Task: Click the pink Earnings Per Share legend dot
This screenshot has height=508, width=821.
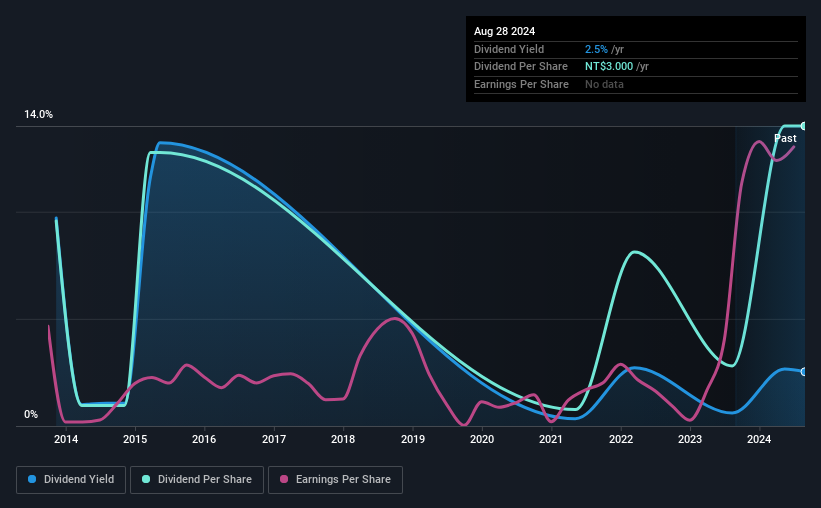Action: pyautogui.click(x=284, y=479)
